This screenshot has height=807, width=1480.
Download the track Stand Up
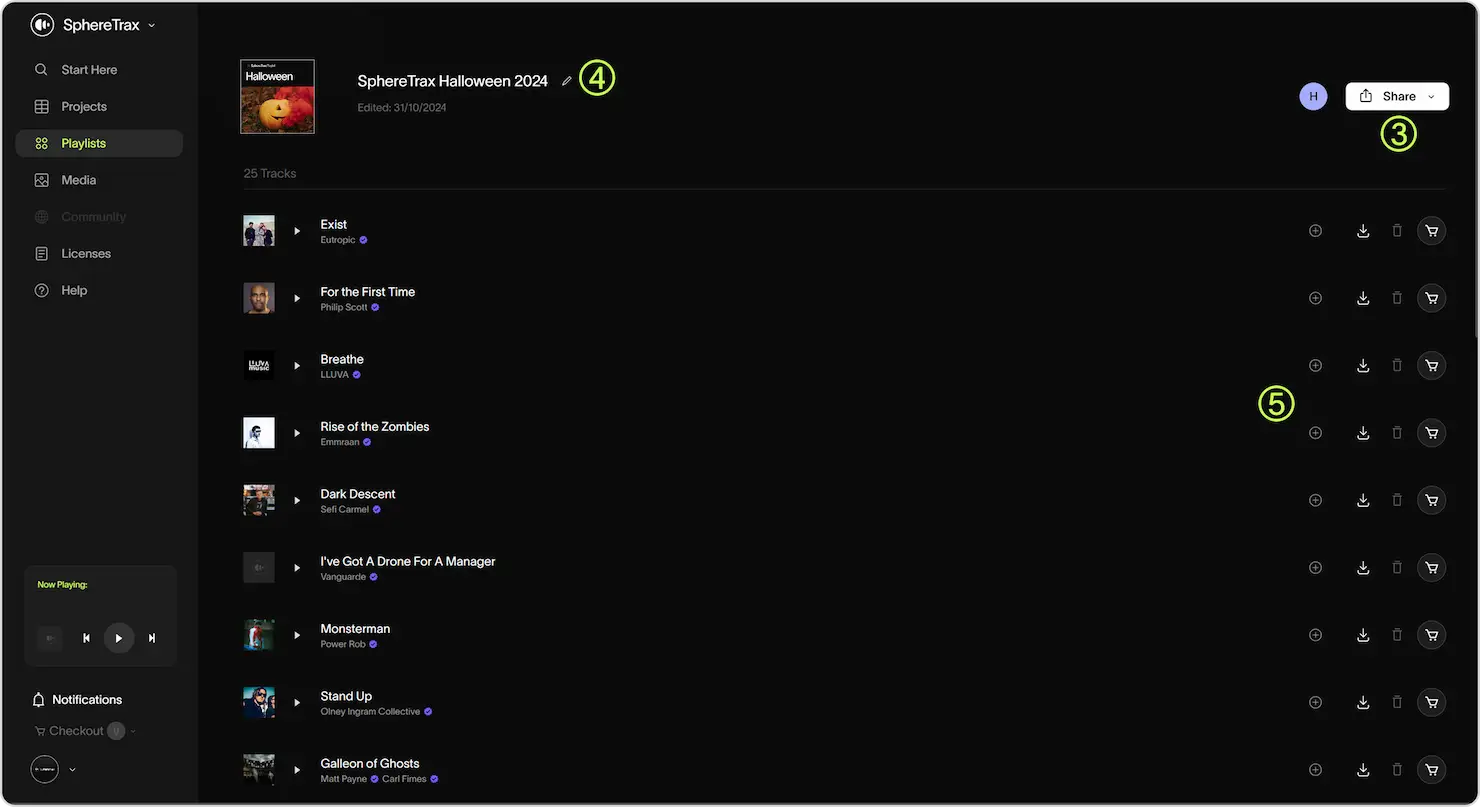coord(1362,702)
